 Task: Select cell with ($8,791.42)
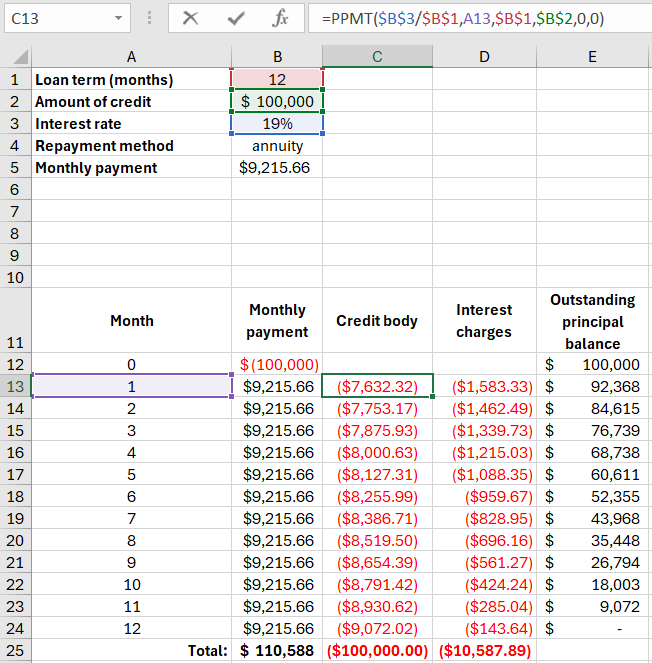(377, 584)
